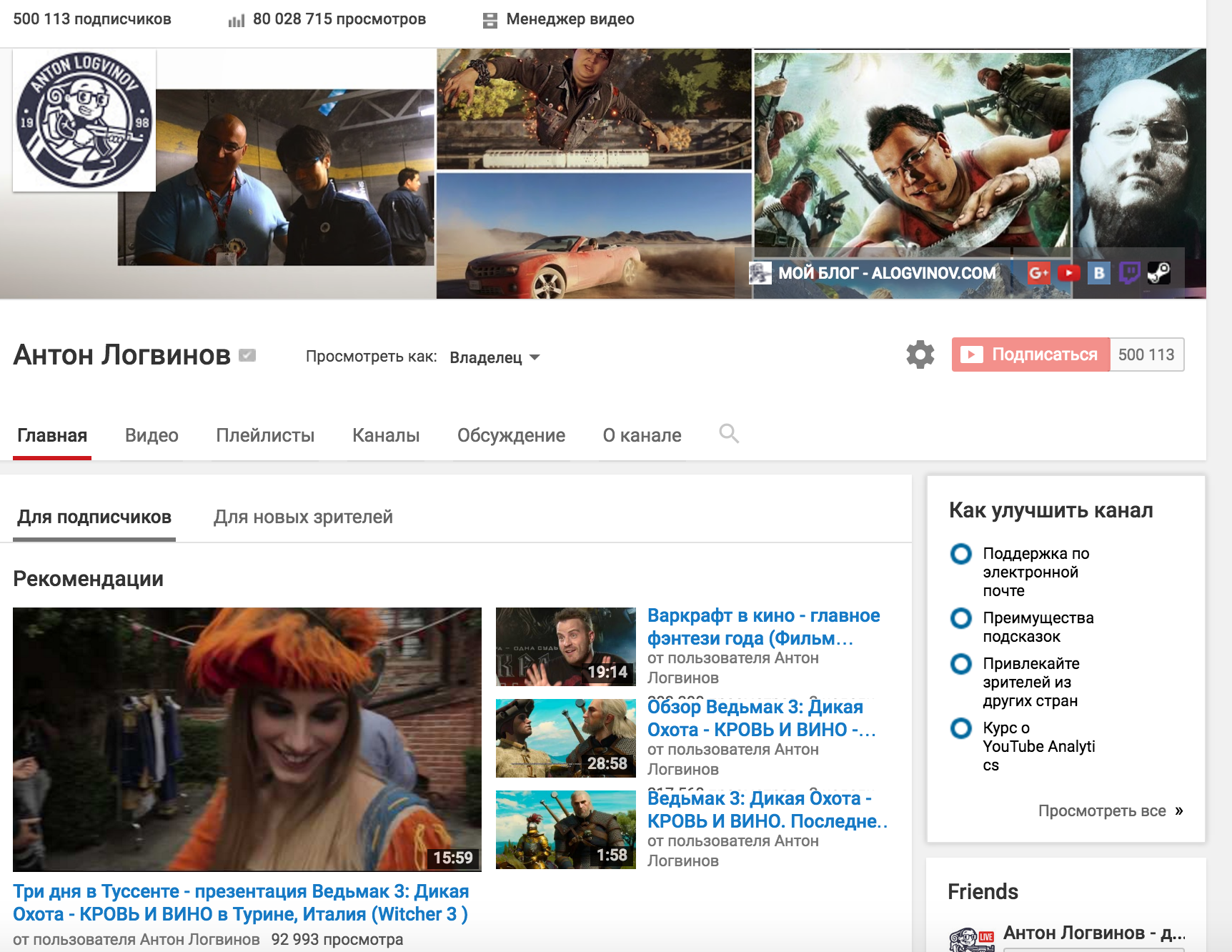1232x952 pixels.
Task: Click the Антон Логвинов - д... Friends channel name
Action: coord(1094,933)
